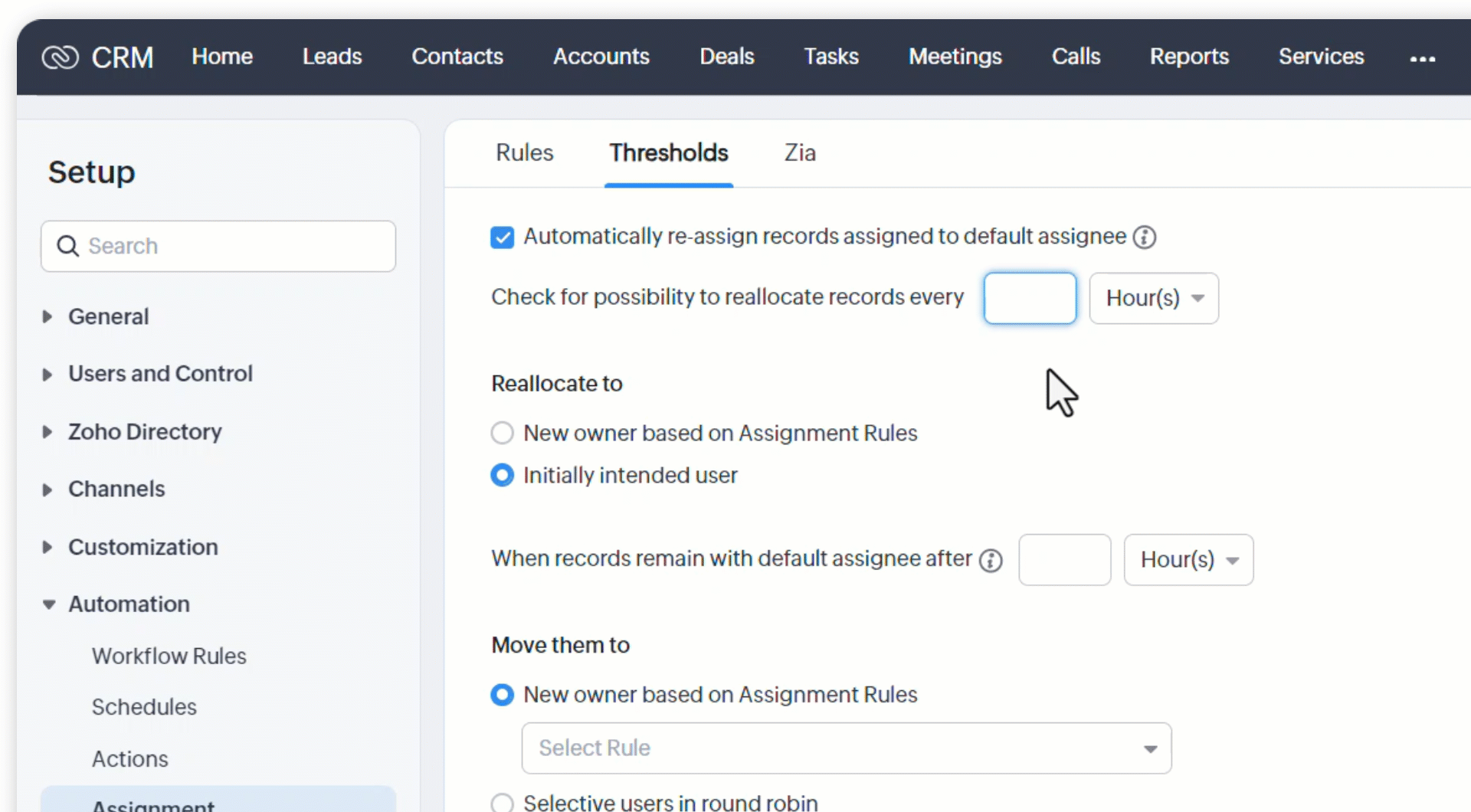Open the Leads module
Viewport: 1471px width, 812px height.
332,57
